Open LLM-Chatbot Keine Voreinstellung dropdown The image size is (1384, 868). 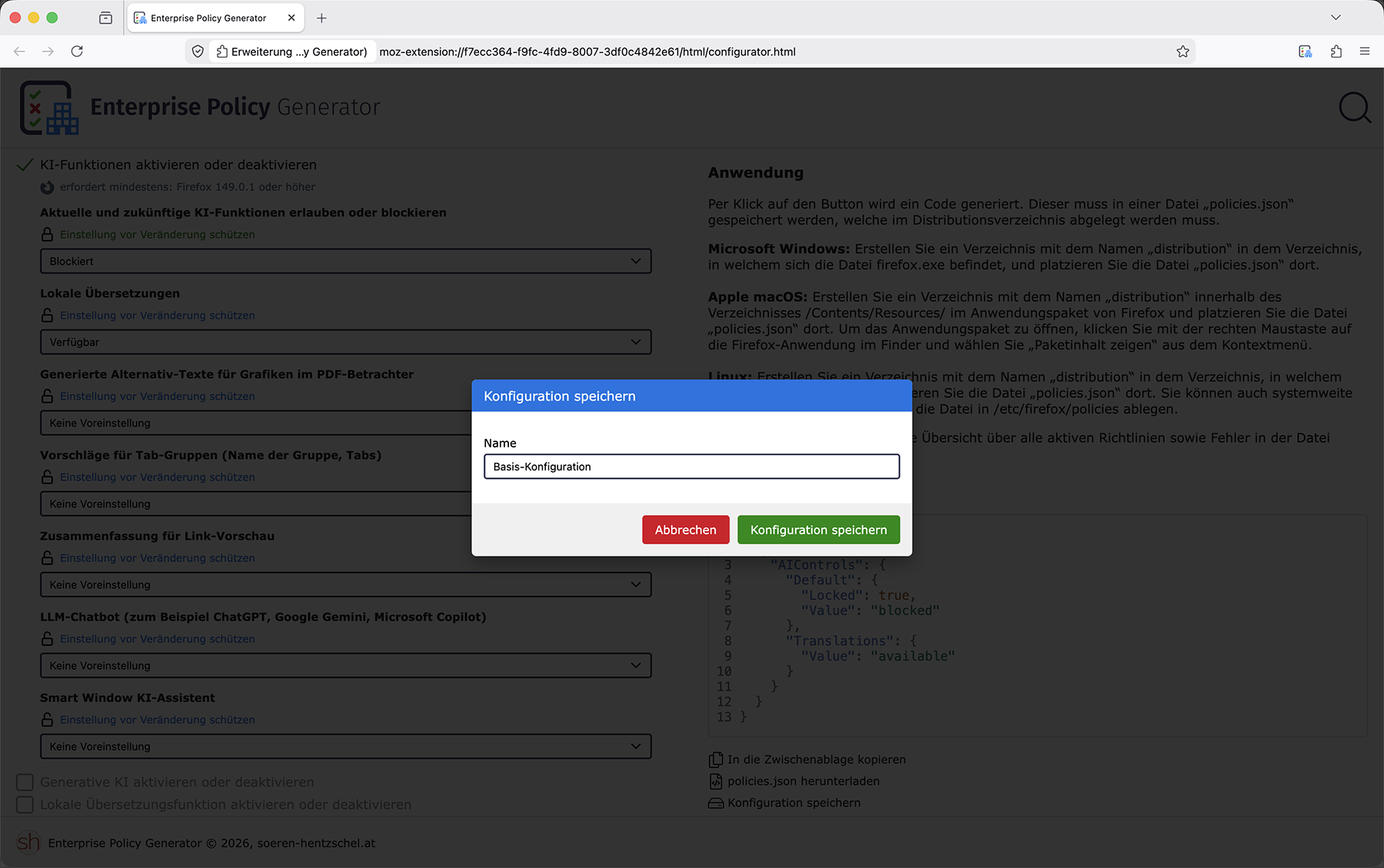coord(345,666)
